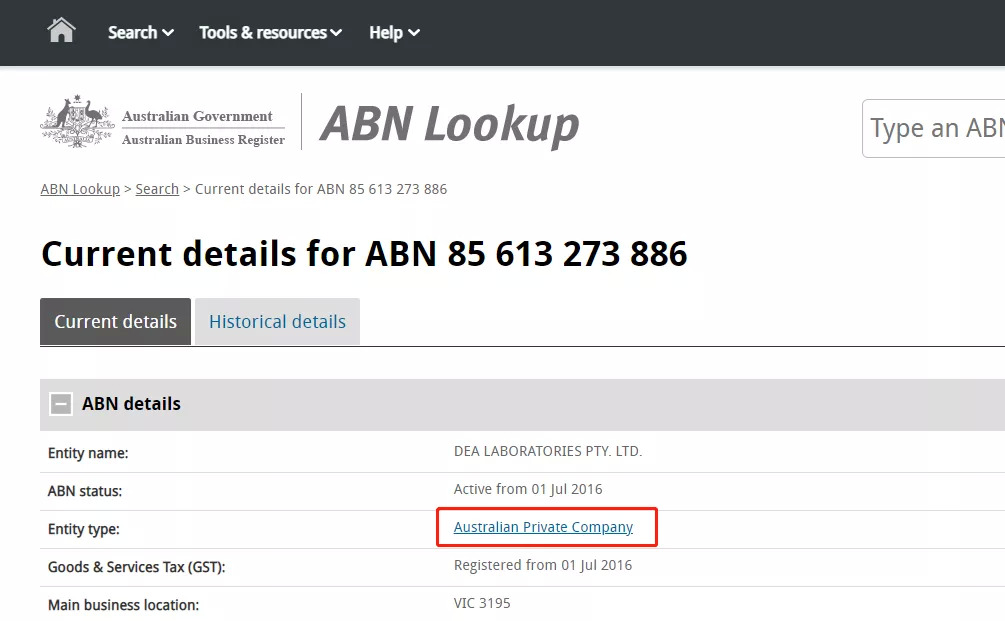Go to the Search breadcrumb link

(x=157, y=189)
